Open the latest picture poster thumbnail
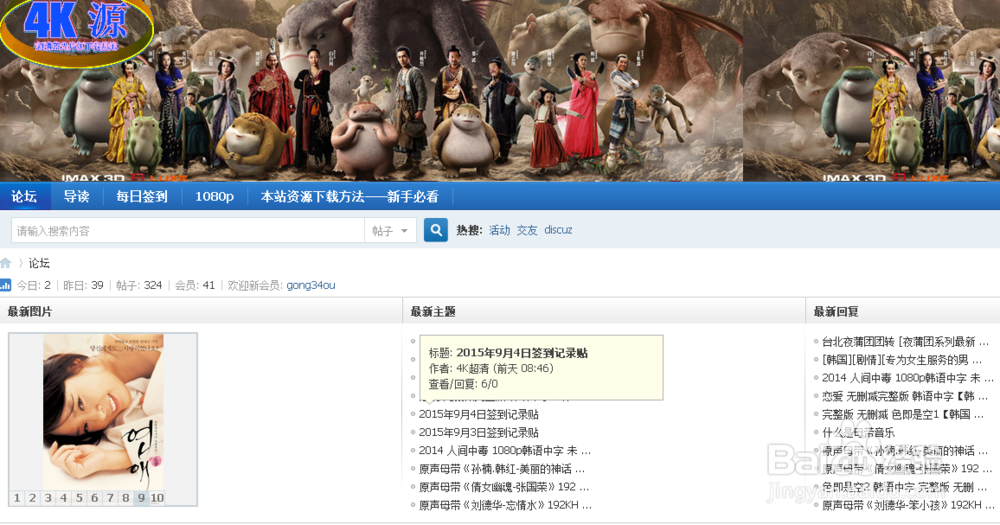The image size is (1000, 525). tap(103, 412)
